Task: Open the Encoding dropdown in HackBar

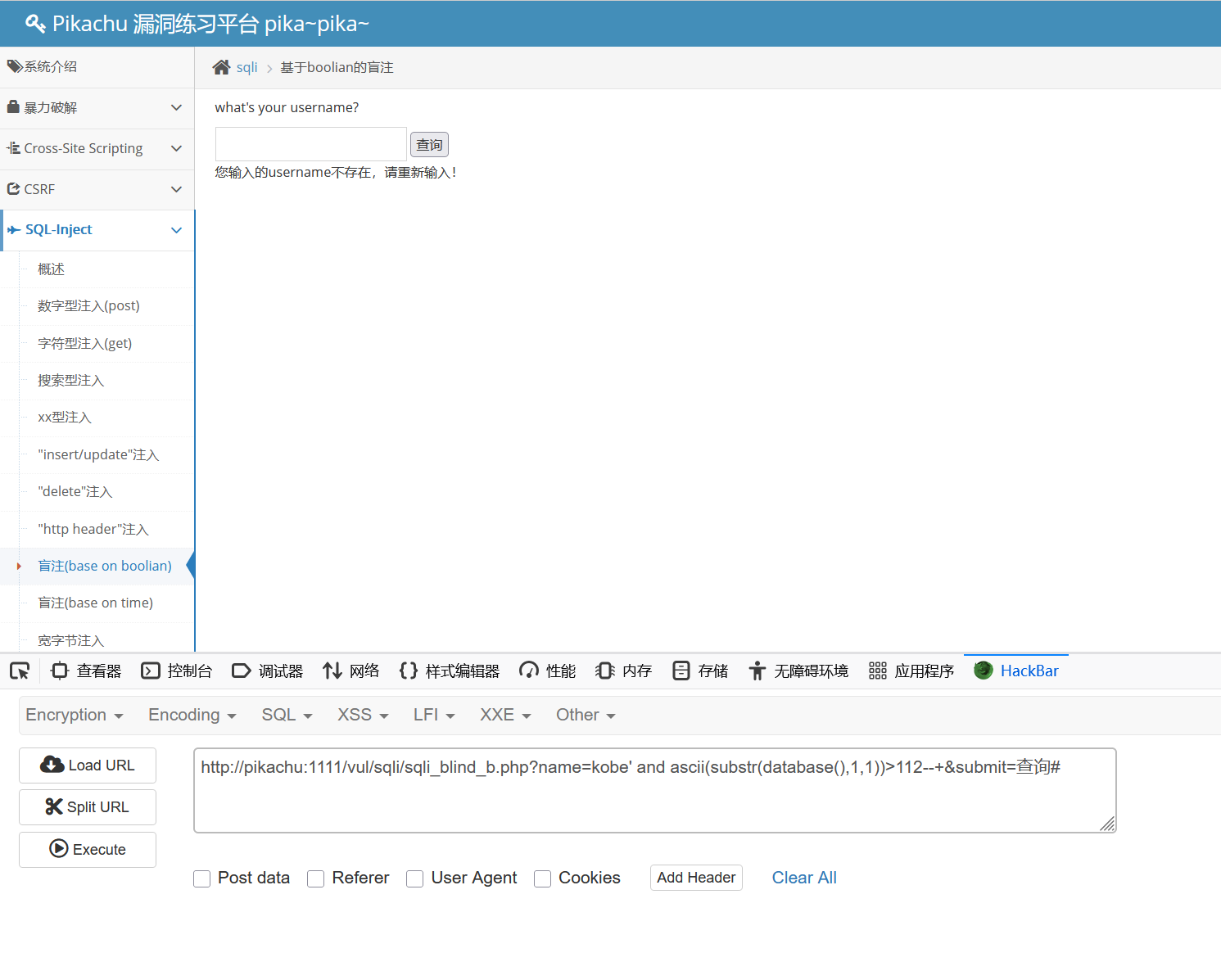Action: pyautogui.click(x=192, y=715)
